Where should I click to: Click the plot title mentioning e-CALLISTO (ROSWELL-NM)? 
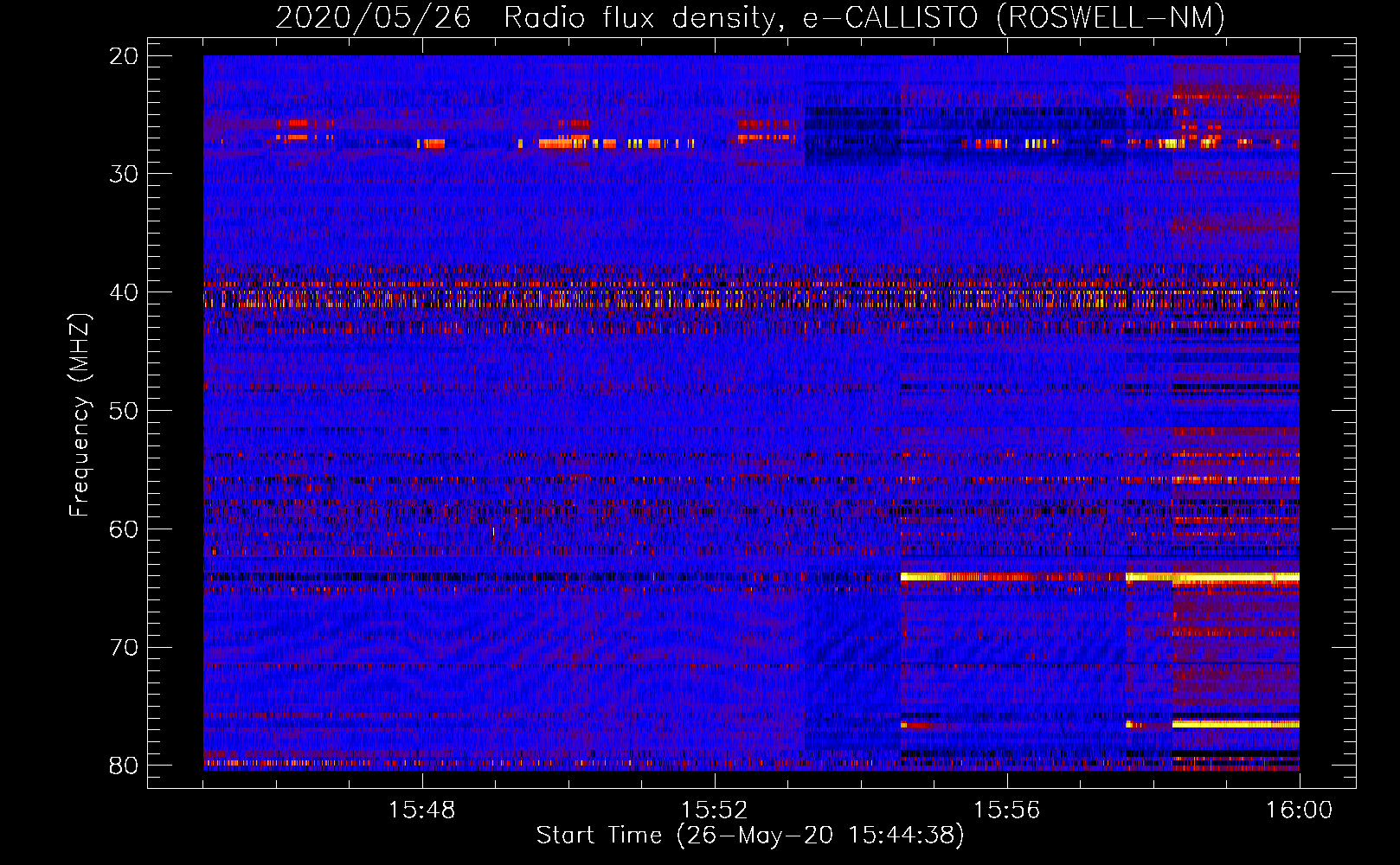pos(750,17)
